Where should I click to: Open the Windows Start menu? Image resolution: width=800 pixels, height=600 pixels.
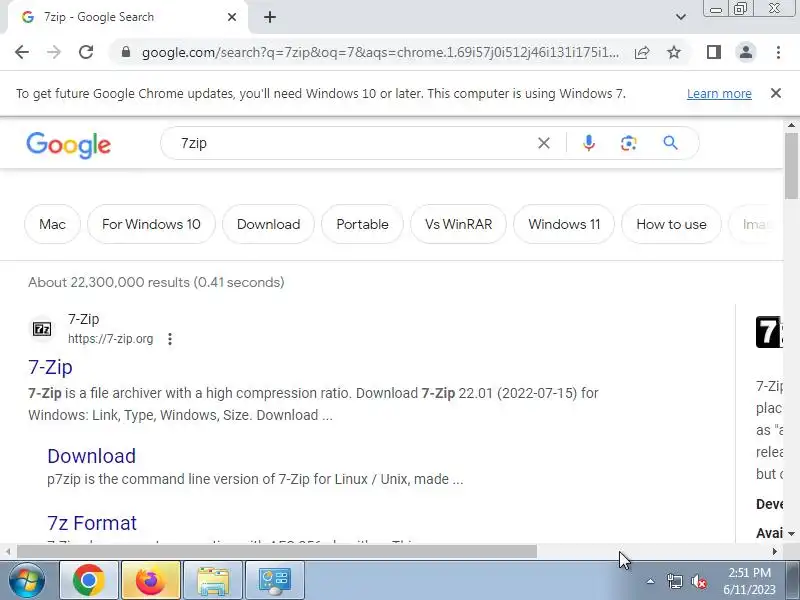point(26,580)
